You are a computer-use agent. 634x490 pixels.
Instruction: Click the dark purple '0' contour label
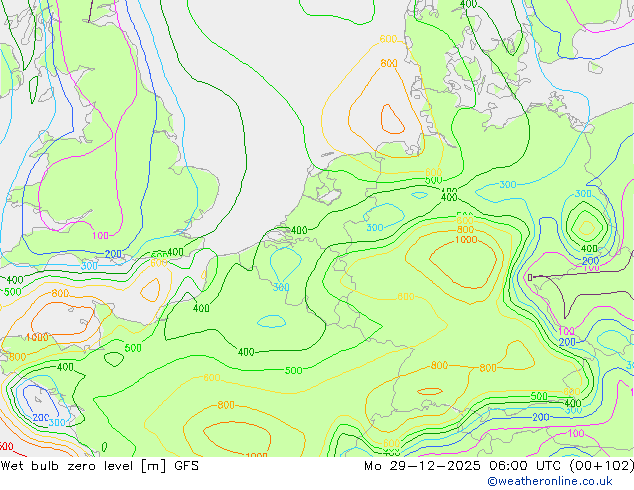530,277
